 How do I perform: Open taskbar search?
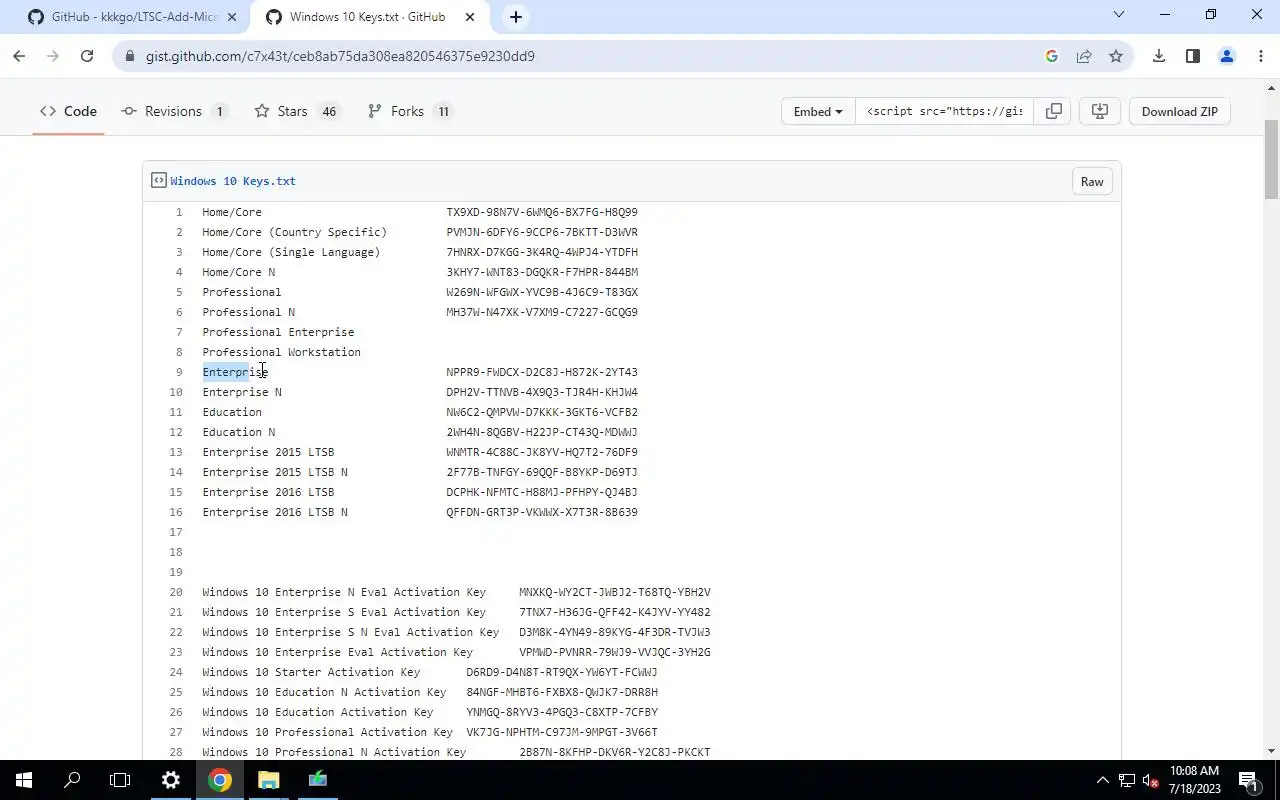(x=72, y=780)
